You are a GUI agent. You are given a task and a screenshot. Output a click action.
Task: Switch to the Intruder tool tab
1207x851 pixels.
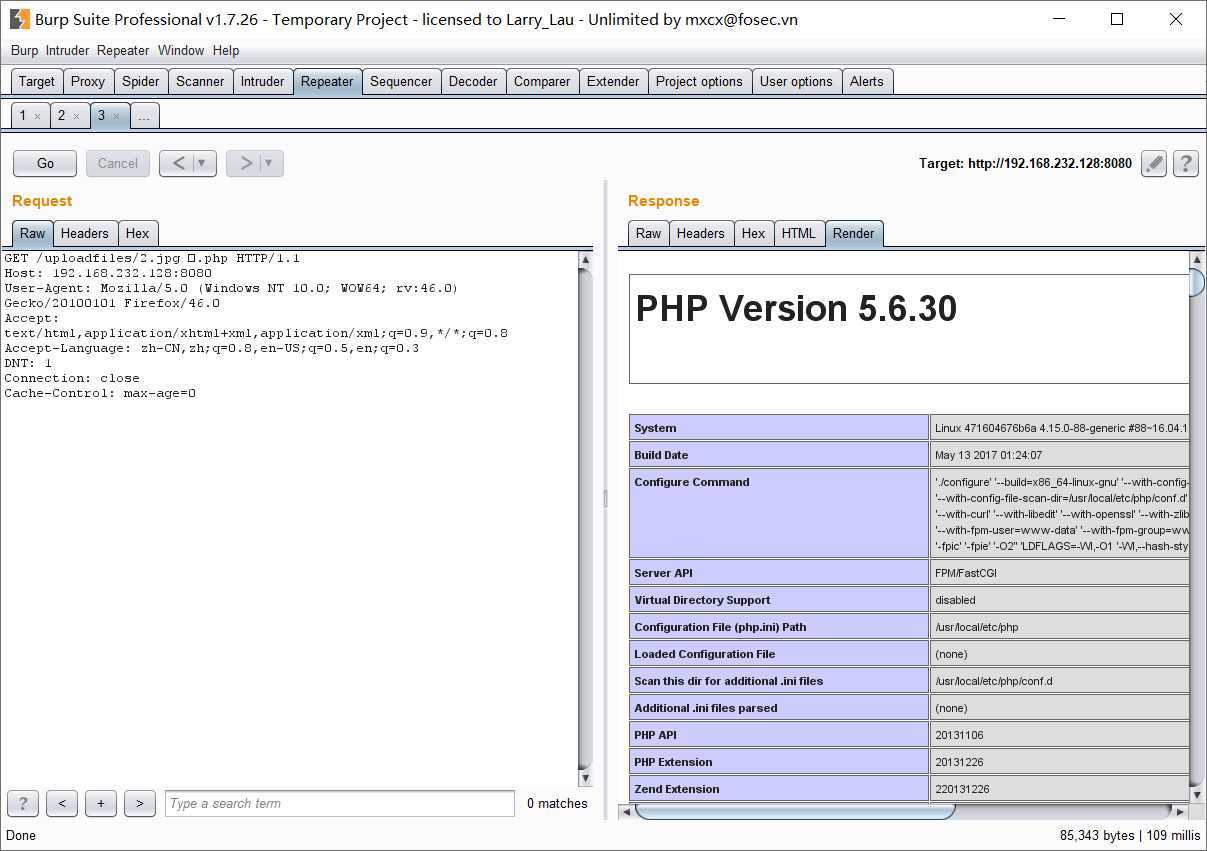pos(262,81)
